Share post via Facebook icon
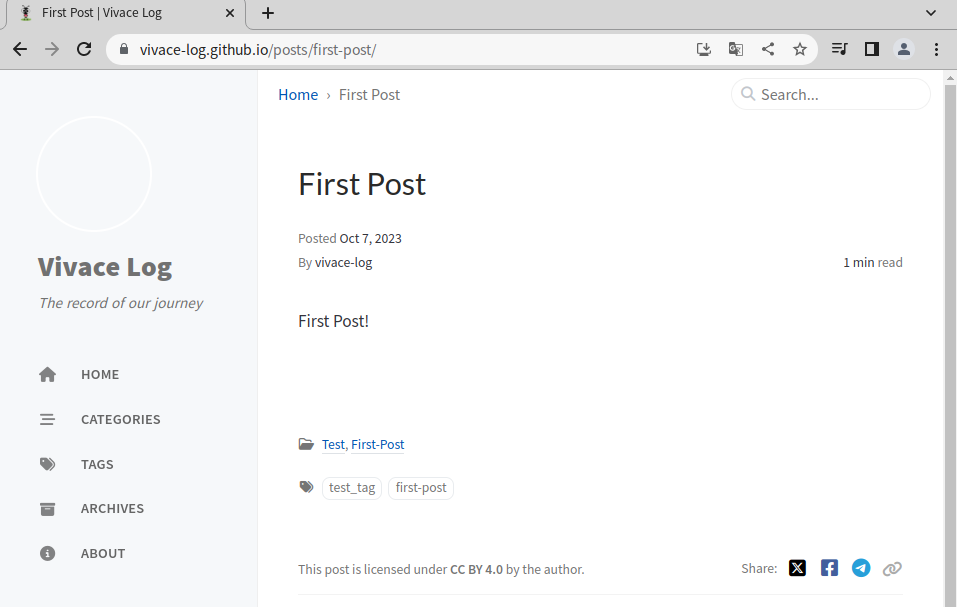 (x=829, y=568)
